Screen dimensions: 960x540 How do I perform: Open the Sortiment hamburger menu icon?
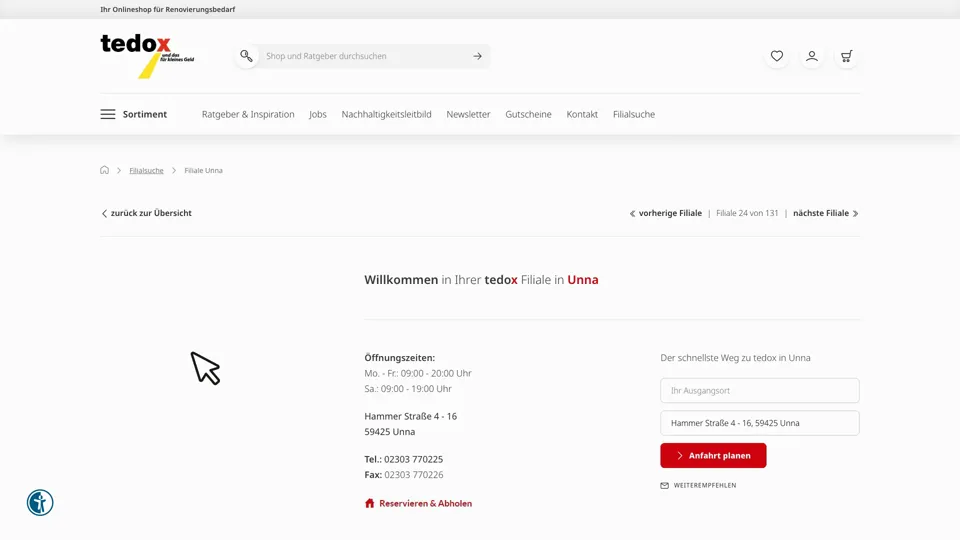pos(108,114)
